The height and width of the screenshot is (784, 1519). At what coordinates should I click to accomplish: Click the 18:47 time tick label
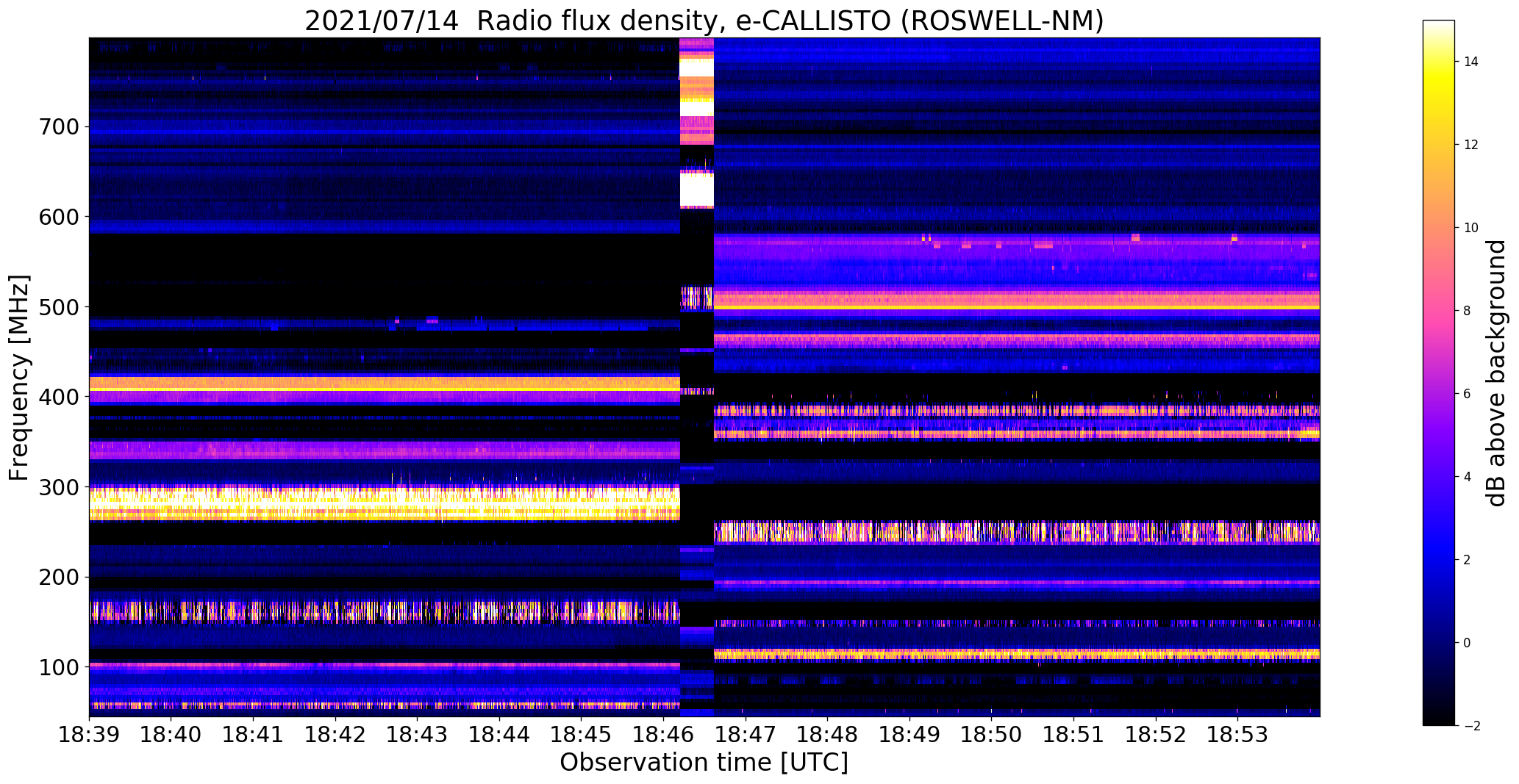pyautogui.click(x=745, y=735)
